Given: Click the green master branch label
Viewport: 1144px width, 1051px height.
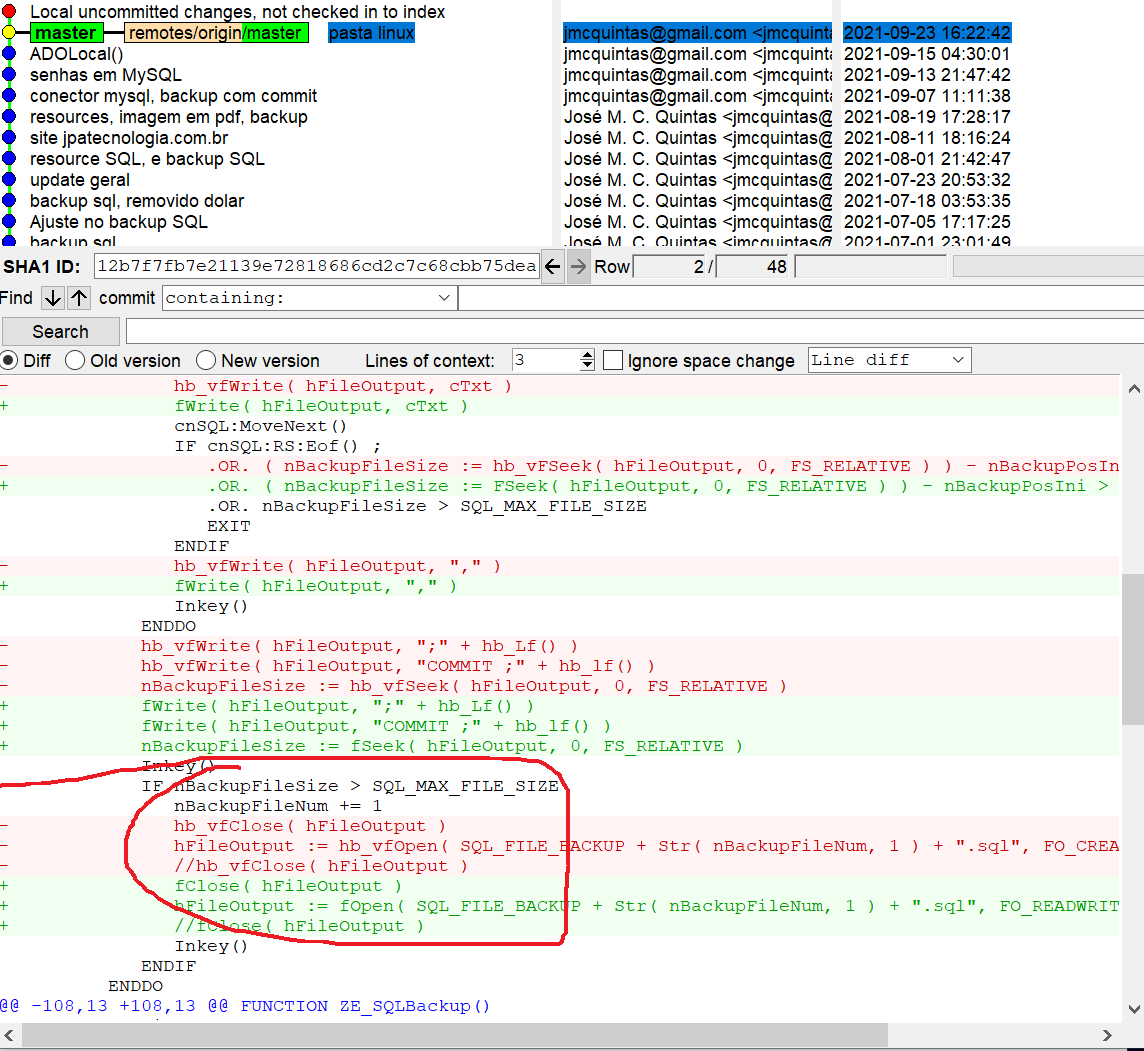Looking at the screenshot, I should (x=65, y=33).
